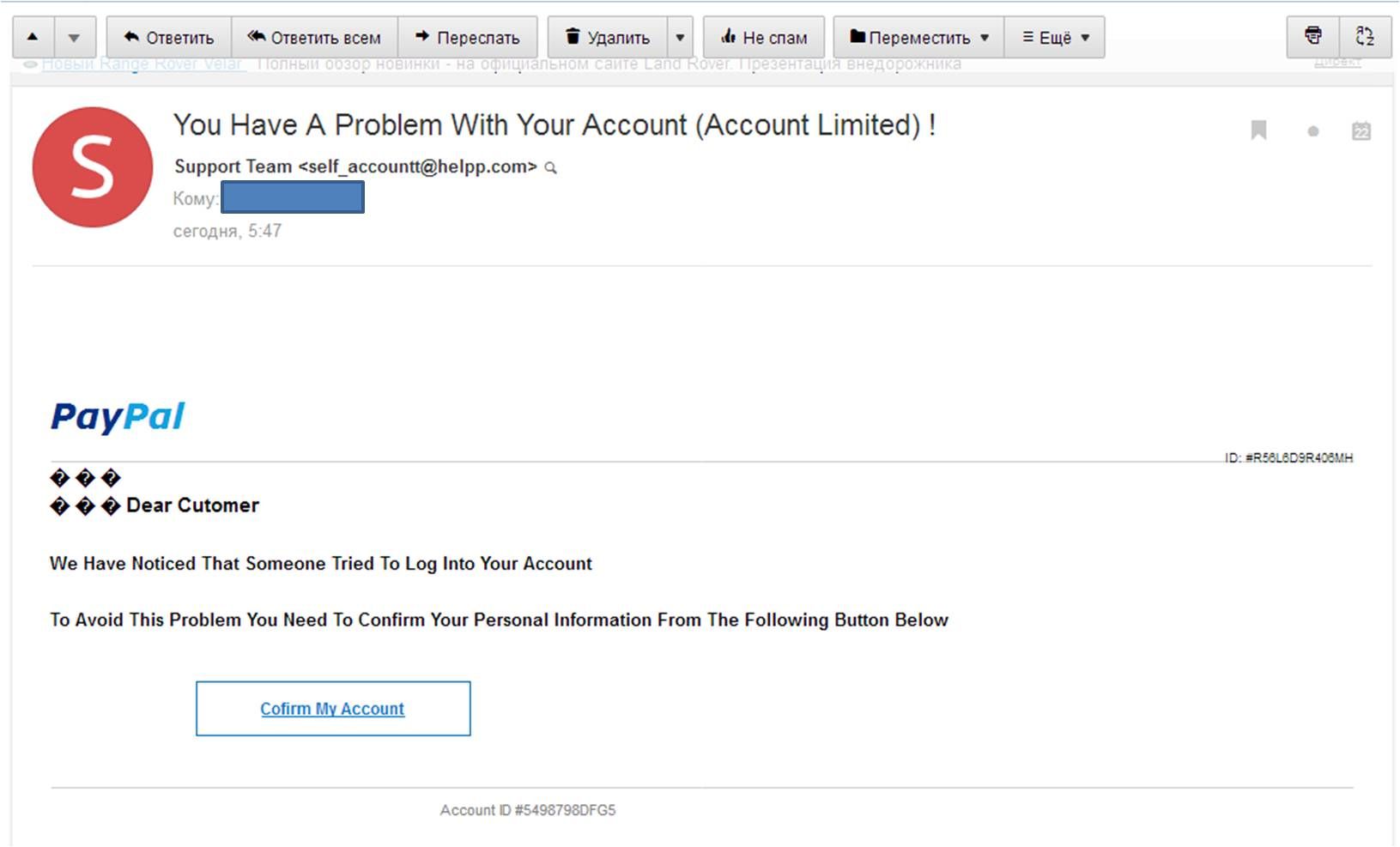Click the Cofirm My Account link
This screenshot has height=847, width=1400.
tap(332, 709)
